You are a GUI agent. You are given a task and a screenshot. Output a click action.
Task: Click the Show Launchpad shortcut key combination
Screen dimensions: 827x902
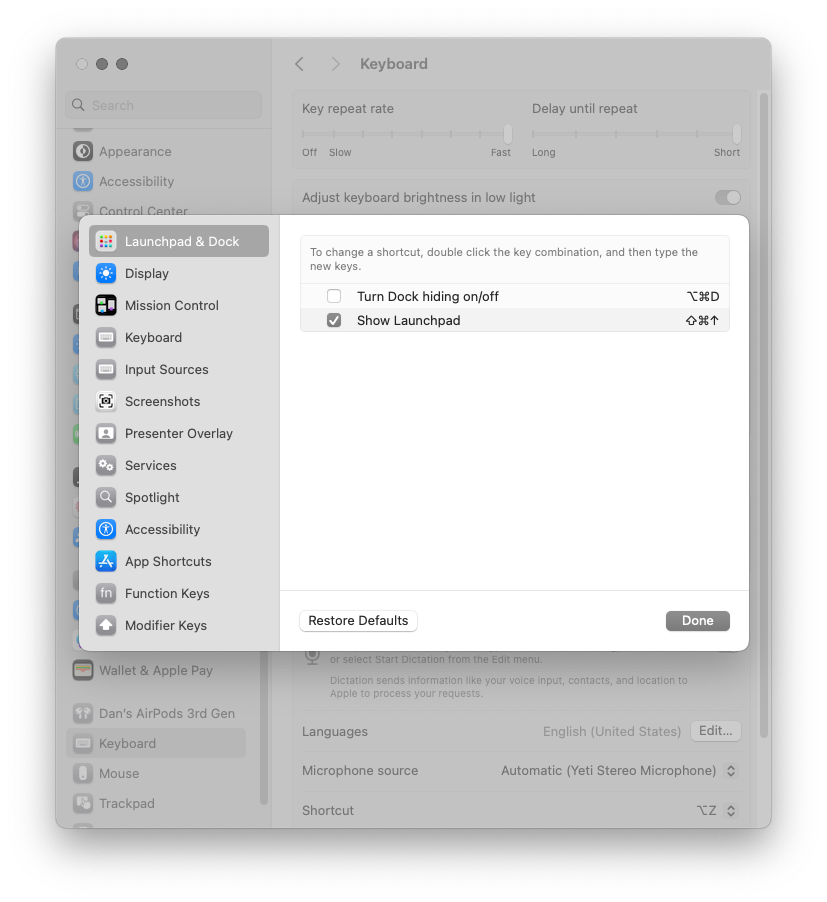tap(702, 320)
